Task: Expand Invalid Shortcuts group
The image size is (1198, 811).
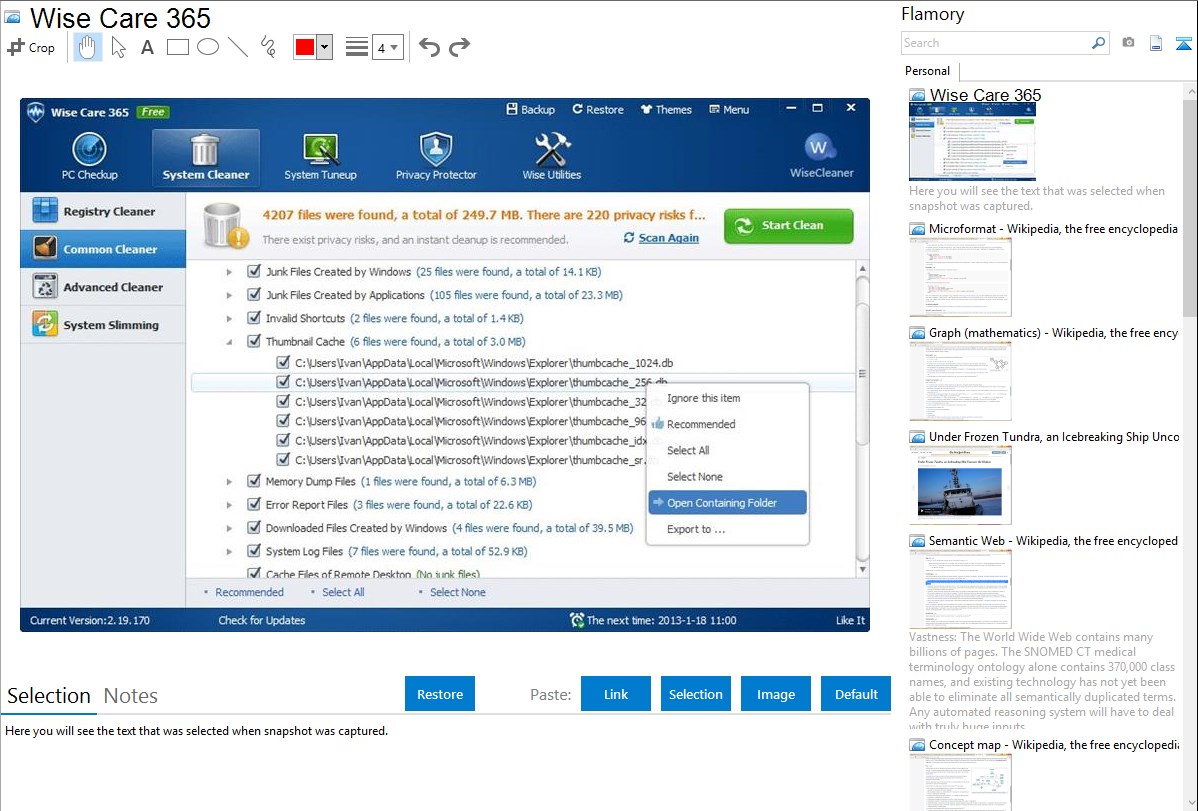Action: coord(228,318)
